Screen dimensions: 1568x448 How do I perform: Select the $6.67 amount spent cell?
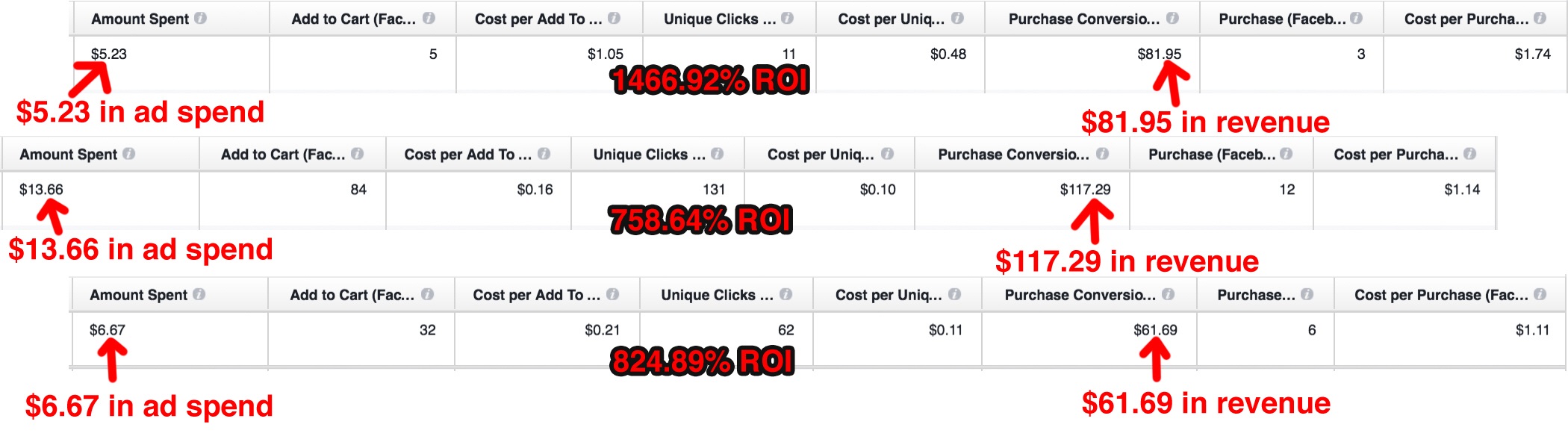click(108, 330)
